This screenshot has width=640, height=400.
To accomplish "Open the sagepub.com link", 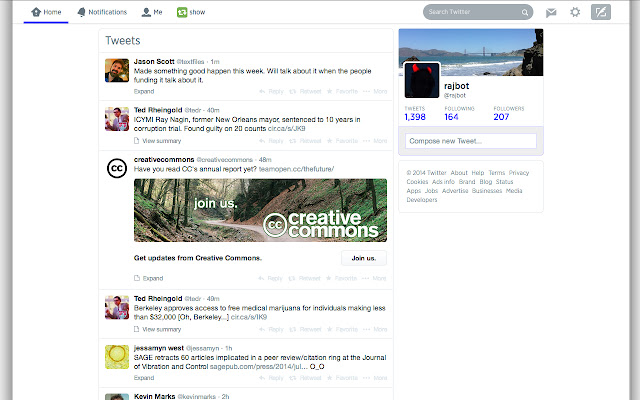I will (x=258, y=367).
